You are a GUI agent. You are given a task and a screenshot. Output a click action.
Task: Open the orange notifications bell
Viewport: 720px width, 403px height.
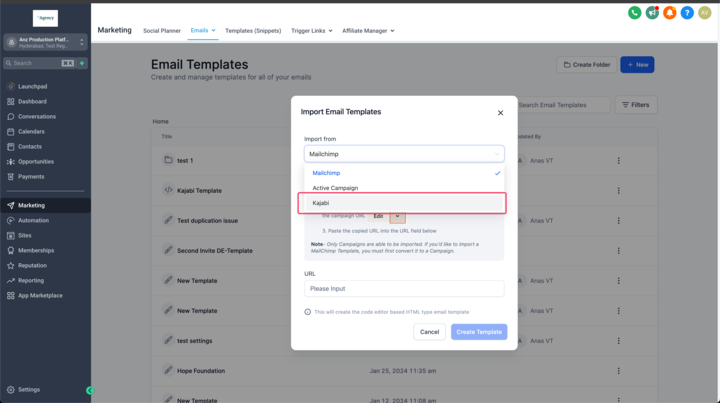point(669,13)
